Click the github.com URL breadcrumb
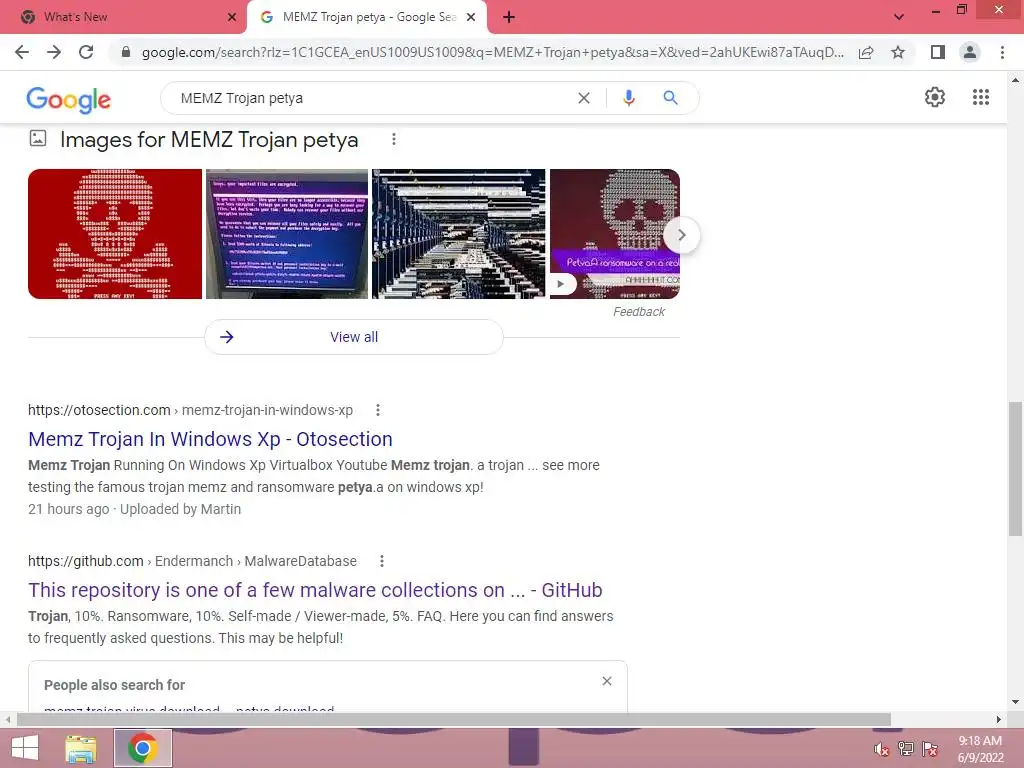Screen dimensions: 1024x768 pyautogui.click(x=192, y=561)
